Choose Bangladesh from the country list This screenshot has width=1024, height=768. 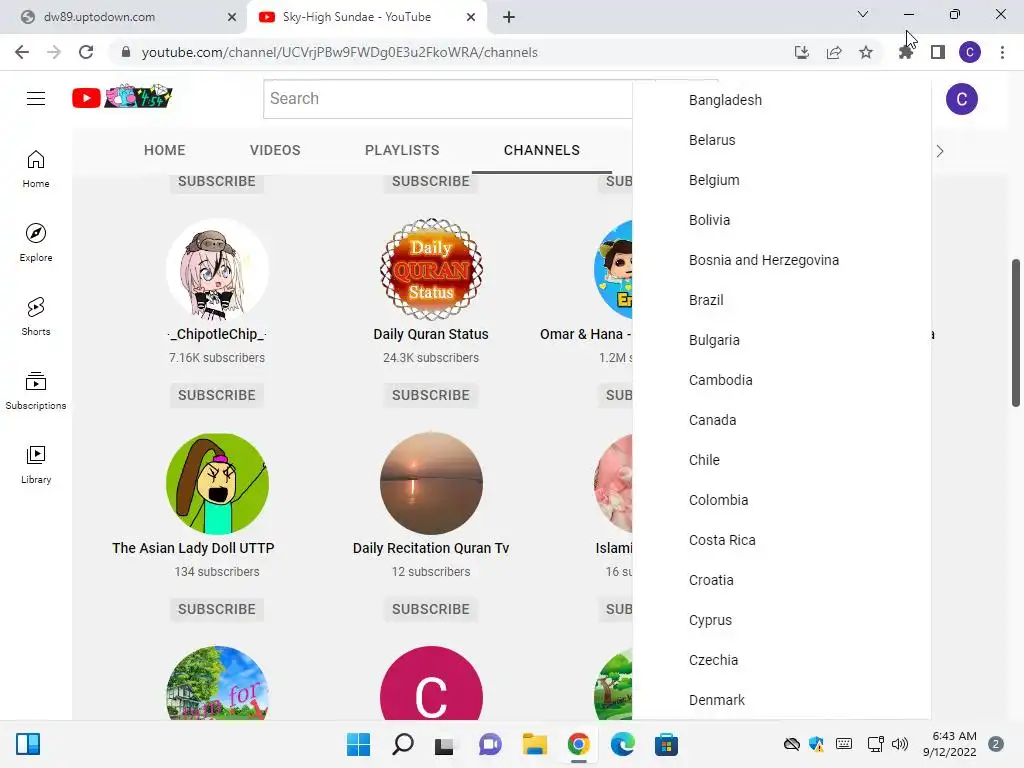[782, 100]
